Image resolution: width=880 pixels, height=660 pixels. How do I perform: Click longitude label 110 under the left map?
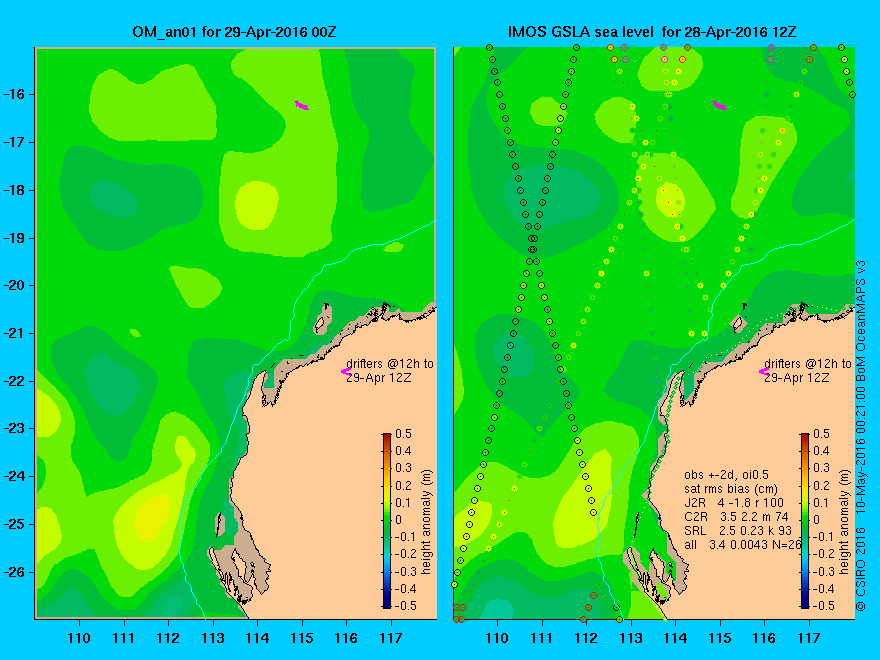point(79,638)
